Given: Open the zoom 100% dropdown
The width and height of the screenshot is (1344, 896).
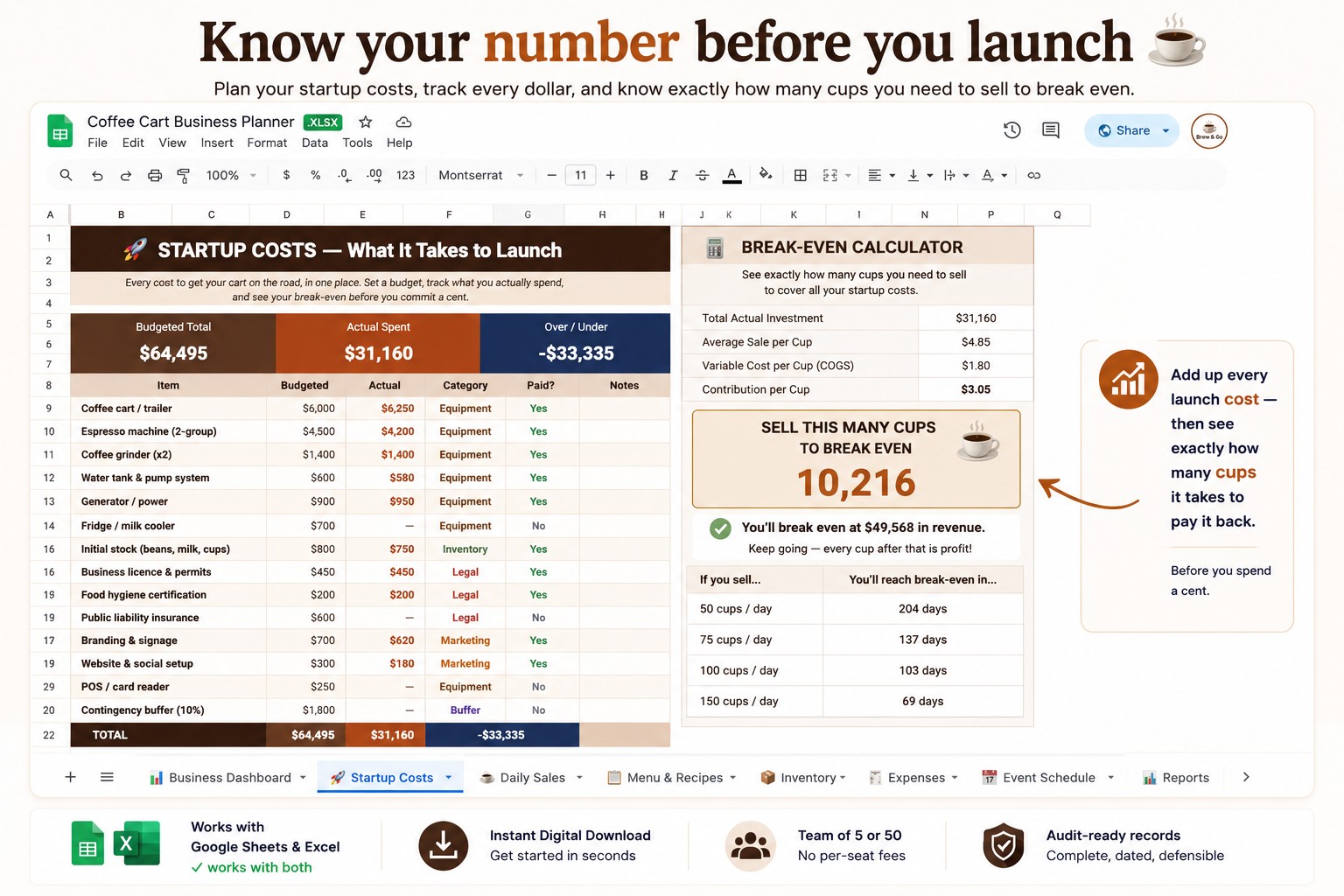Looking at the screenshot, I should point(231,175).
